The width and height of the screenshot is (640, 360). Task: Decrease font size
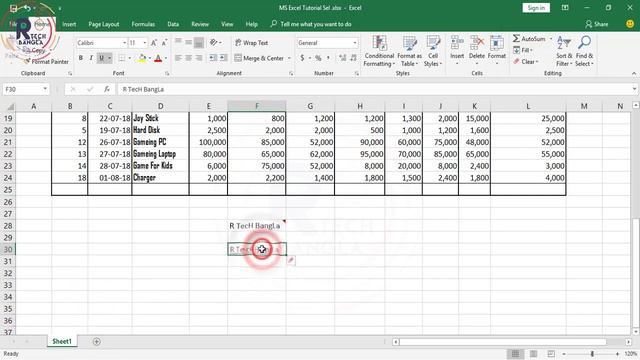[x=164, y=43]
